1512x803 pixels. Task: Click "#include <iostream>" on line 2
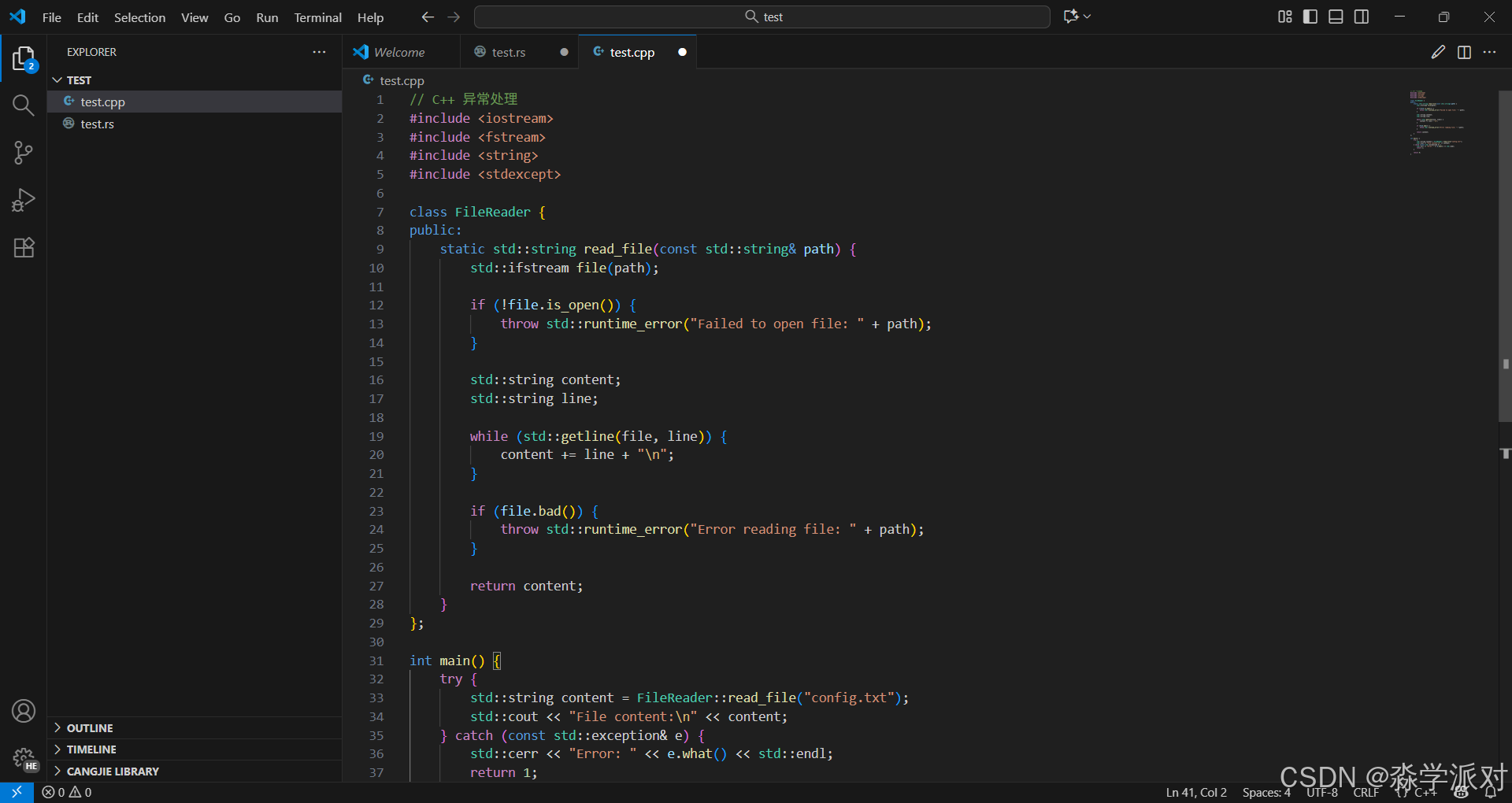point(481,118)
